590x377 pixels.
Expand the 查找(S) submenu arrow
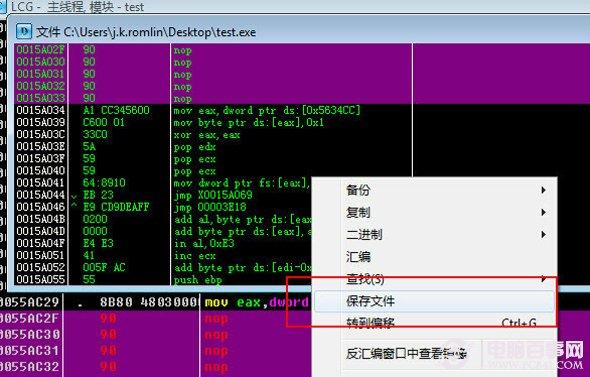pyautogui.click(x=543, y=279)
